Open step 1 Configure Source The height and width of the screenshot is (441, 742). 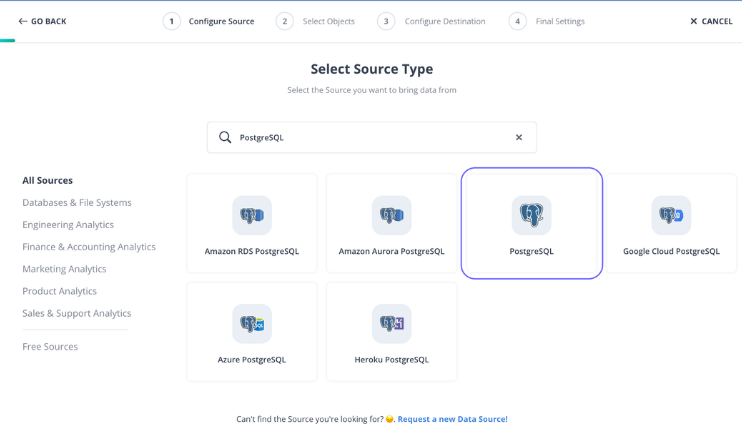pos(208,21)
